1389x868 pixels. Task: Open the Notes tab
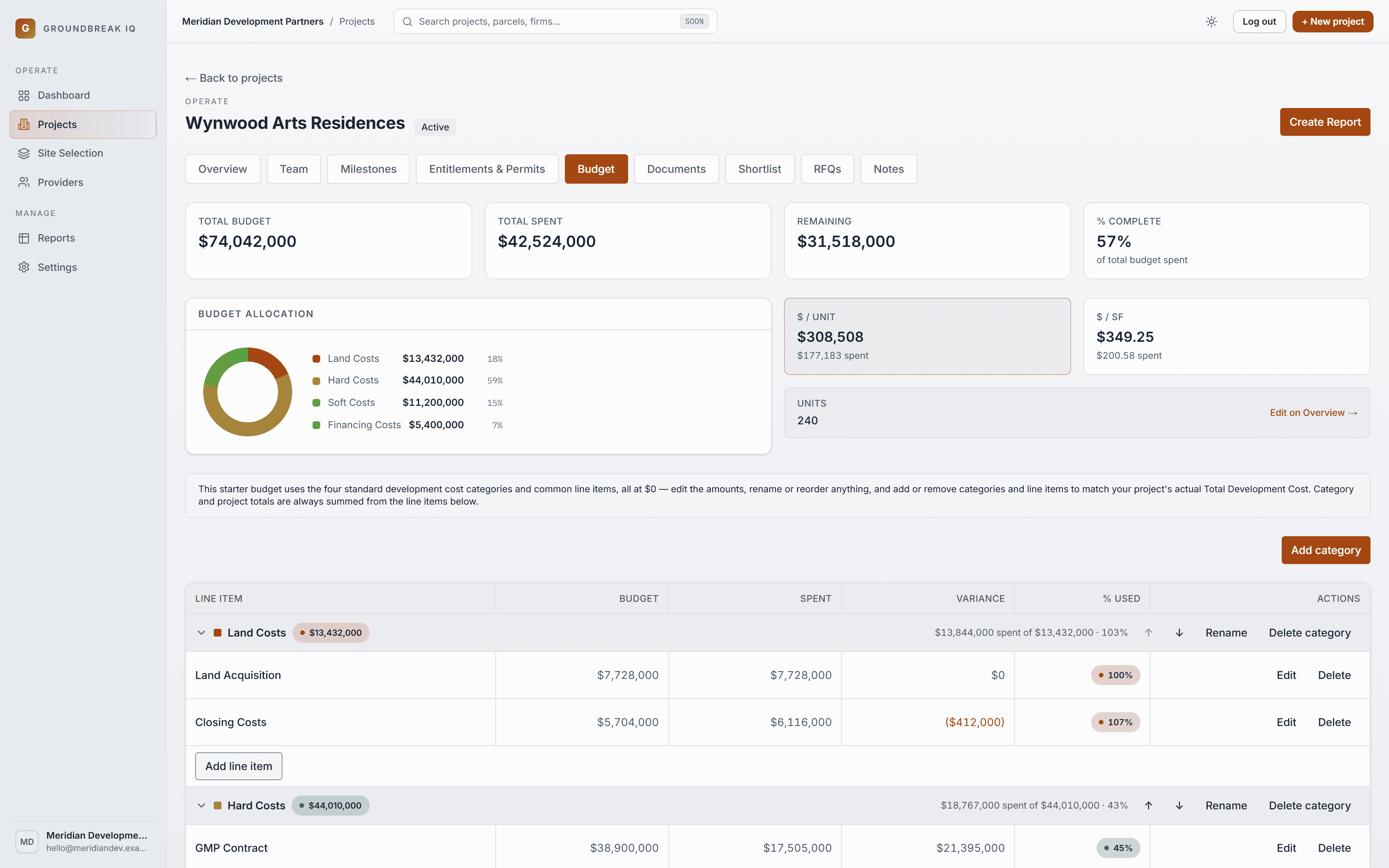coord(889,169)
